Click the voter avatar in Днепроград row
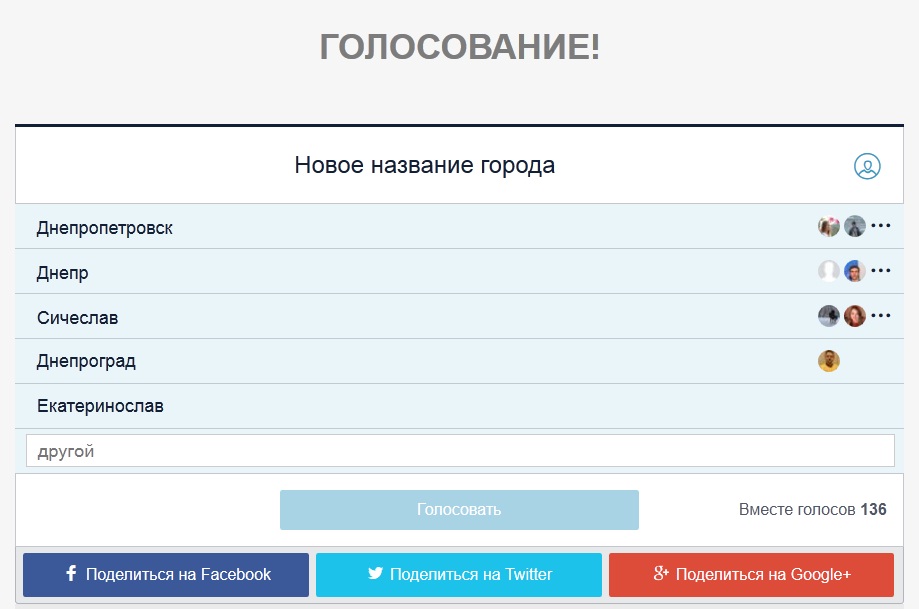This screenshot has height=609, width=919. [828, 361]
